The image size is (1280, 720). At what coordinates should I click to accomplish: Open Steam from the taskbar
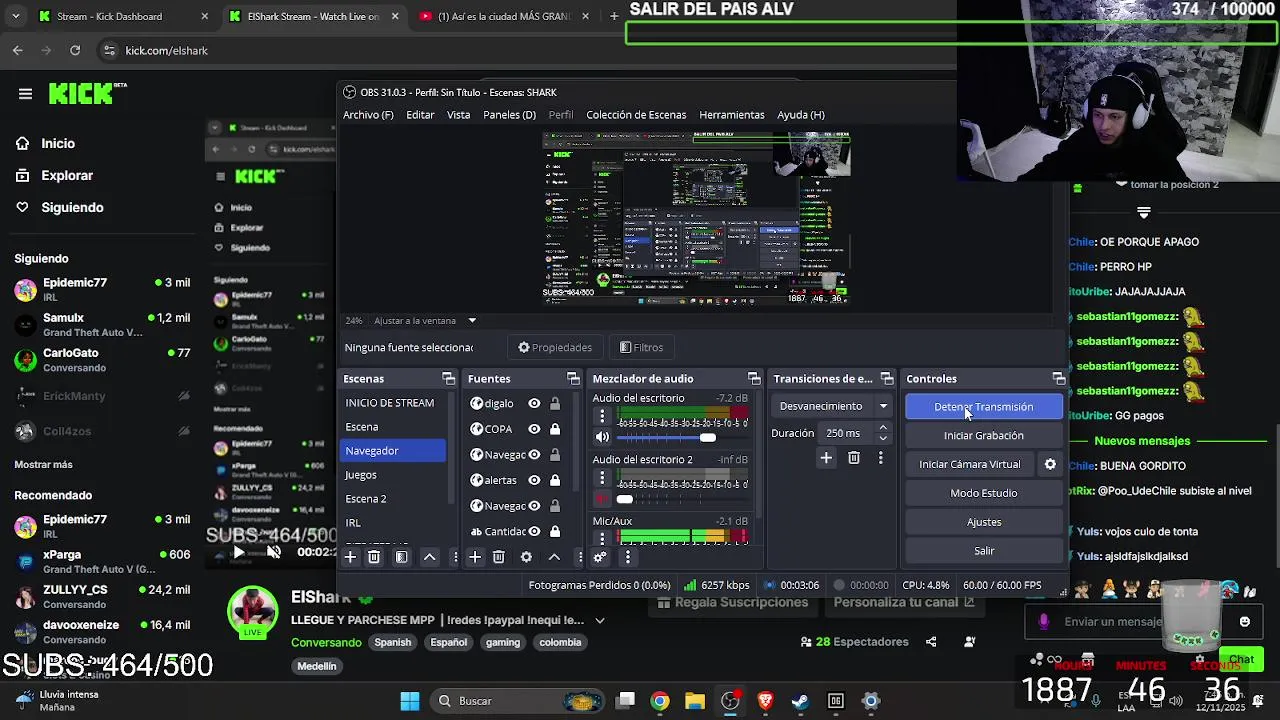pos(800,701)
